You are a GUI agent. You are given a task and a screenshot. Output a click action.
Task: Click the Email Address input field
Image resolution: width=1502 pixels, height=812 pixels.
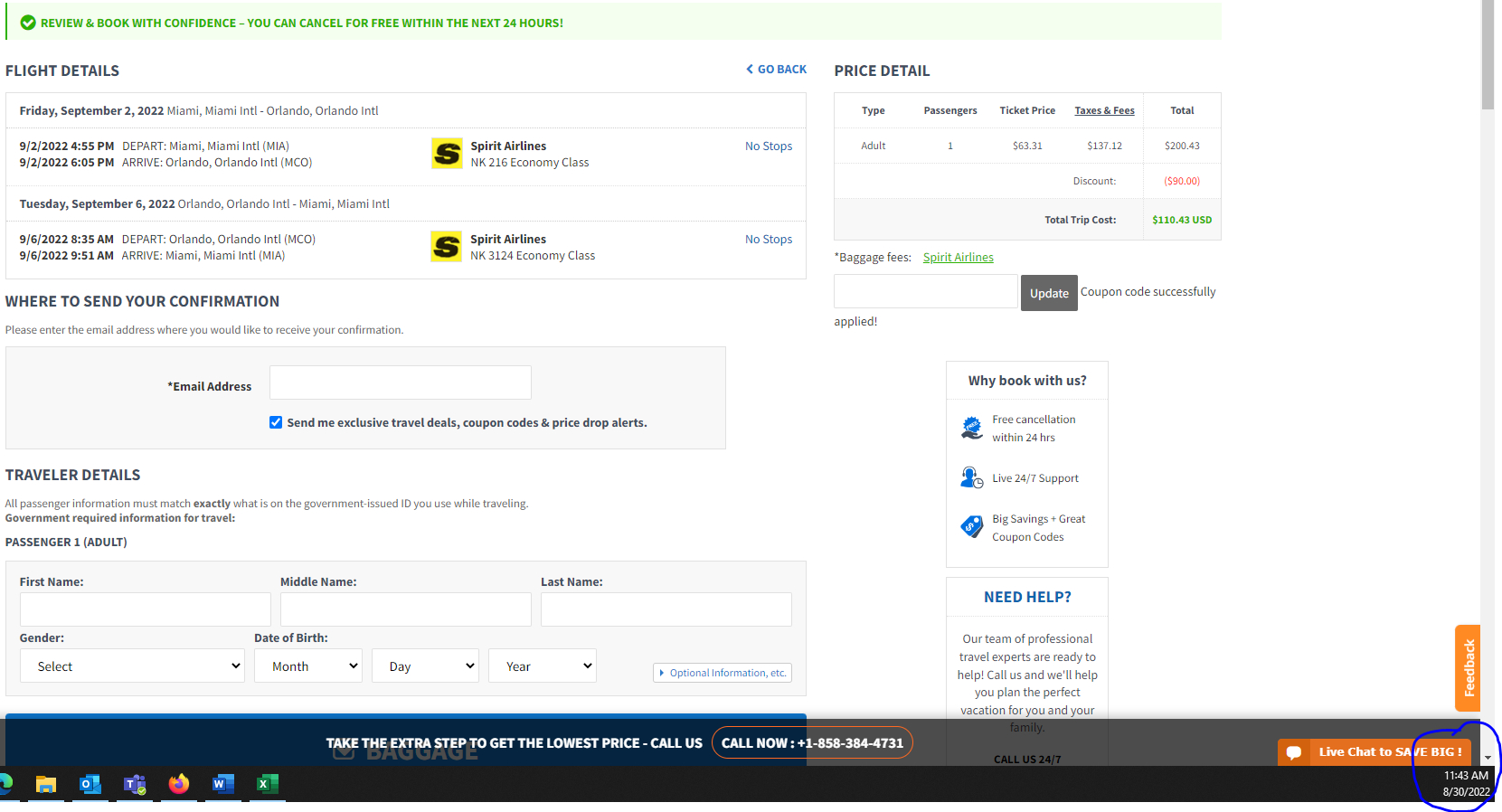point(401,382)
